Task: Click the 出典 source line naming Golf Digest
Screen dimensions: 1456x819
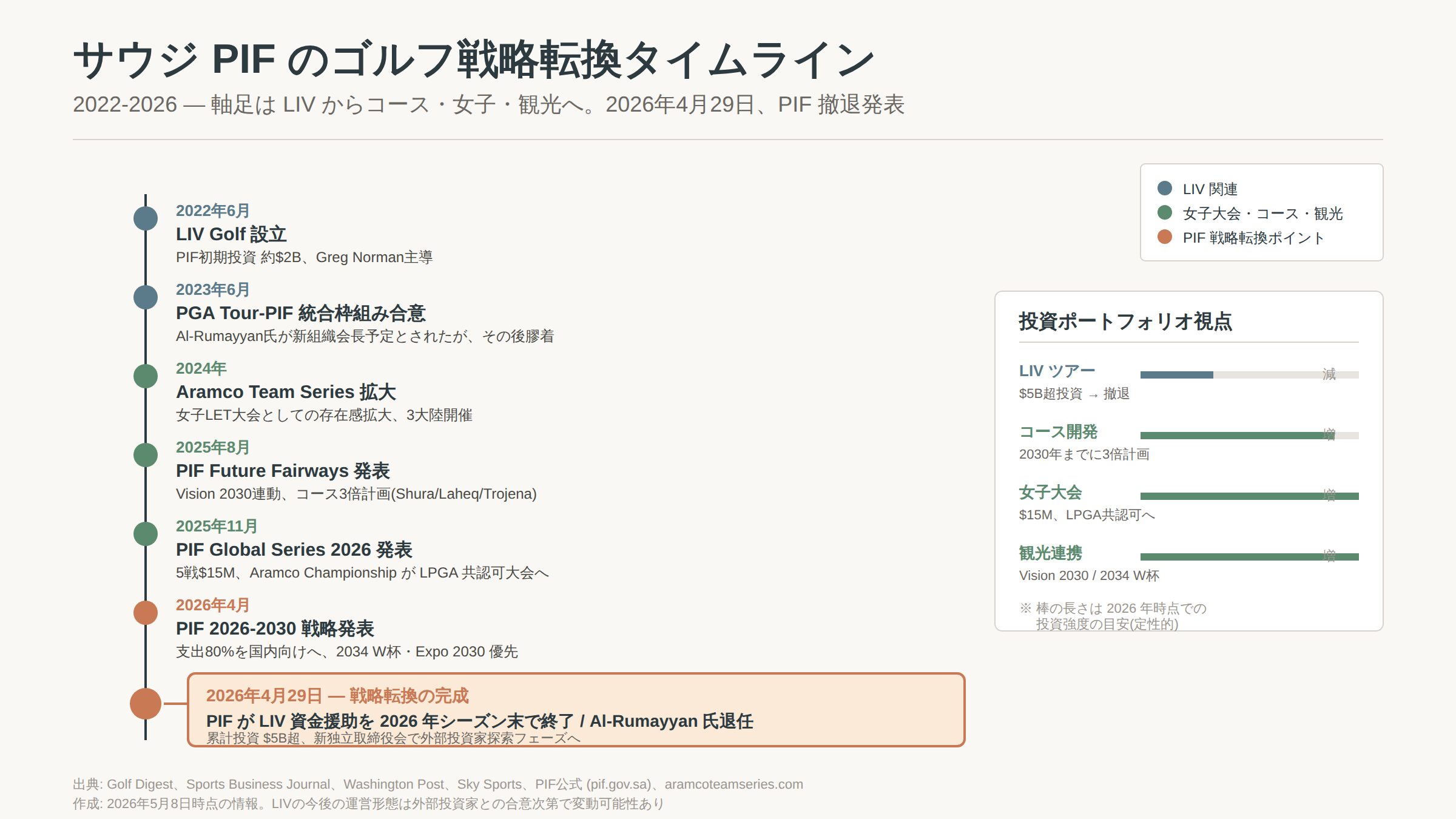Action: coord(438,784)
